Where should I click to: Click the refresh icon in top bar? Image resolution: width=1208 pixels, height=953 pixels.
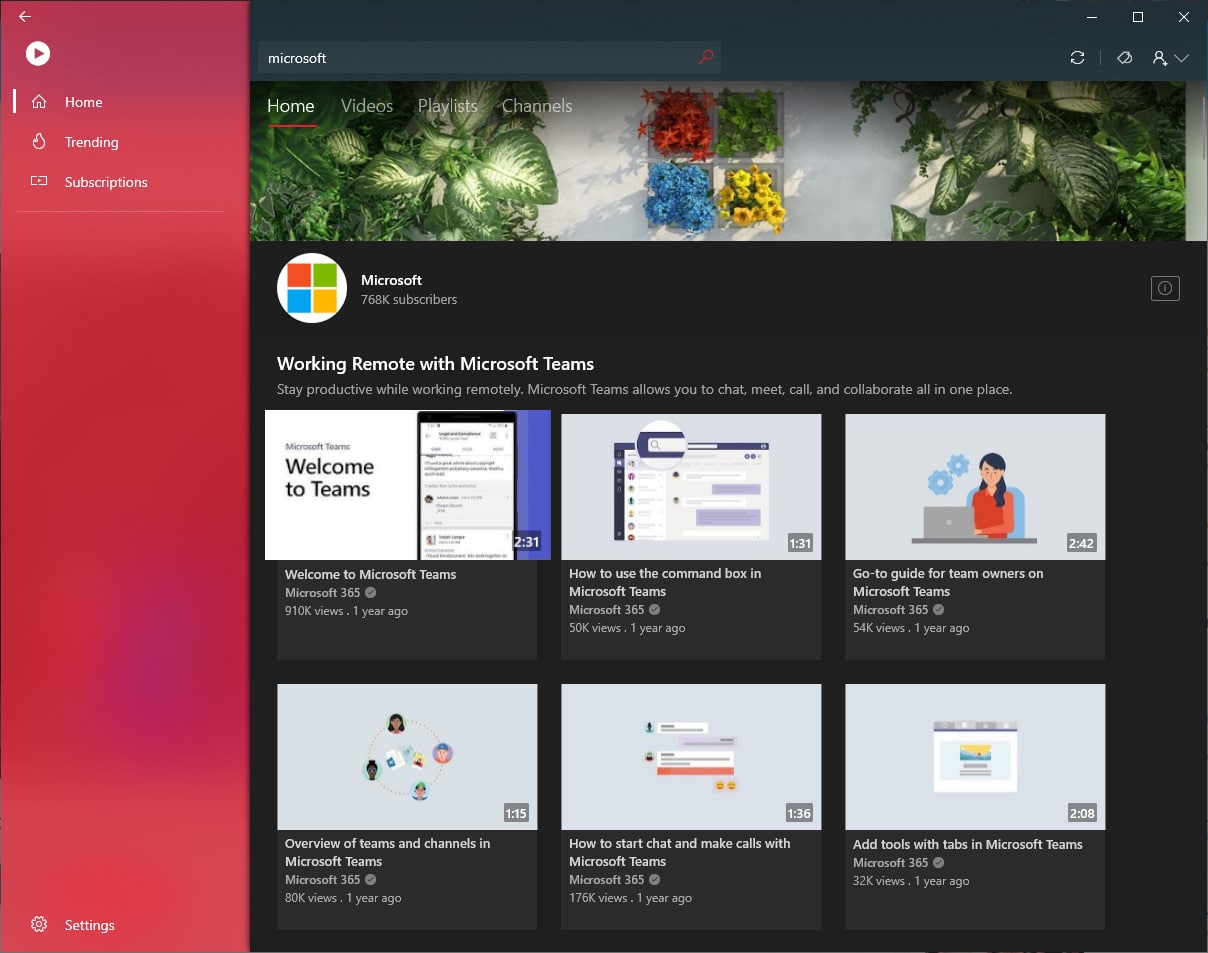[1077, 58]
